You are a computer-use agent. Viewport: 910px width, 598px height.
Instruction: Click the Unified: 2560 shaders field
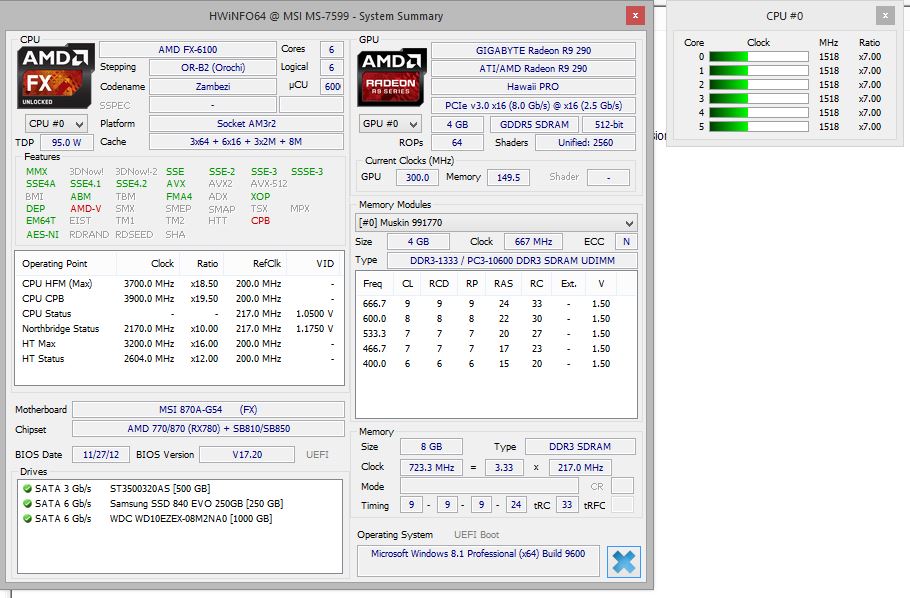click(585, 142)
